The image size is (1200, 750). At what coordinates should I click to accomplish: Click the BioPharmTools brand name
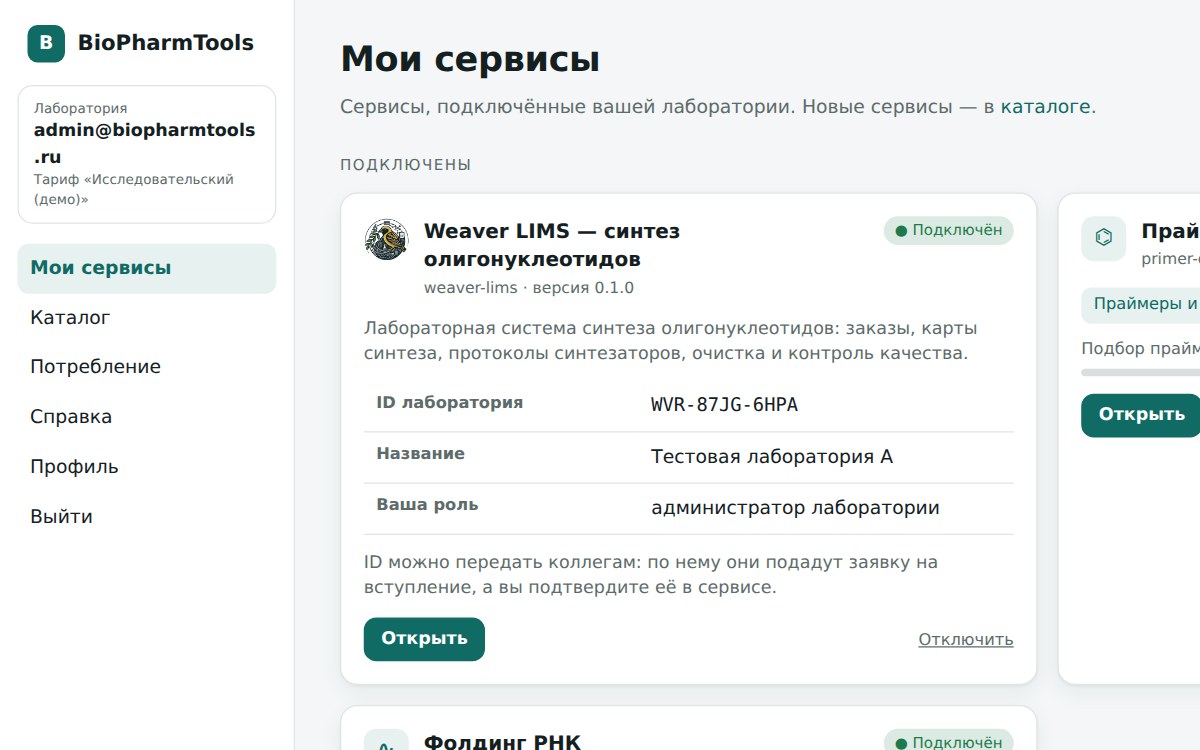[166, 43]
